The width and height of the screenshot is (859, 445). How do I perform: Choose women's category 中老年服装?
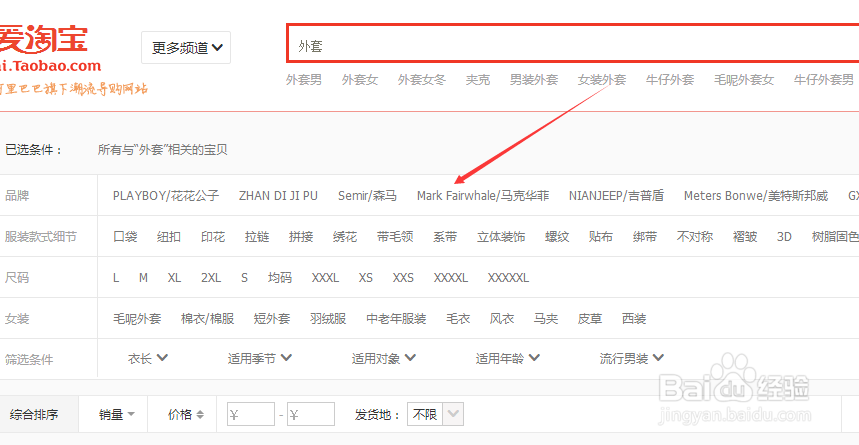pyautogui.click(x=396, y=318)
